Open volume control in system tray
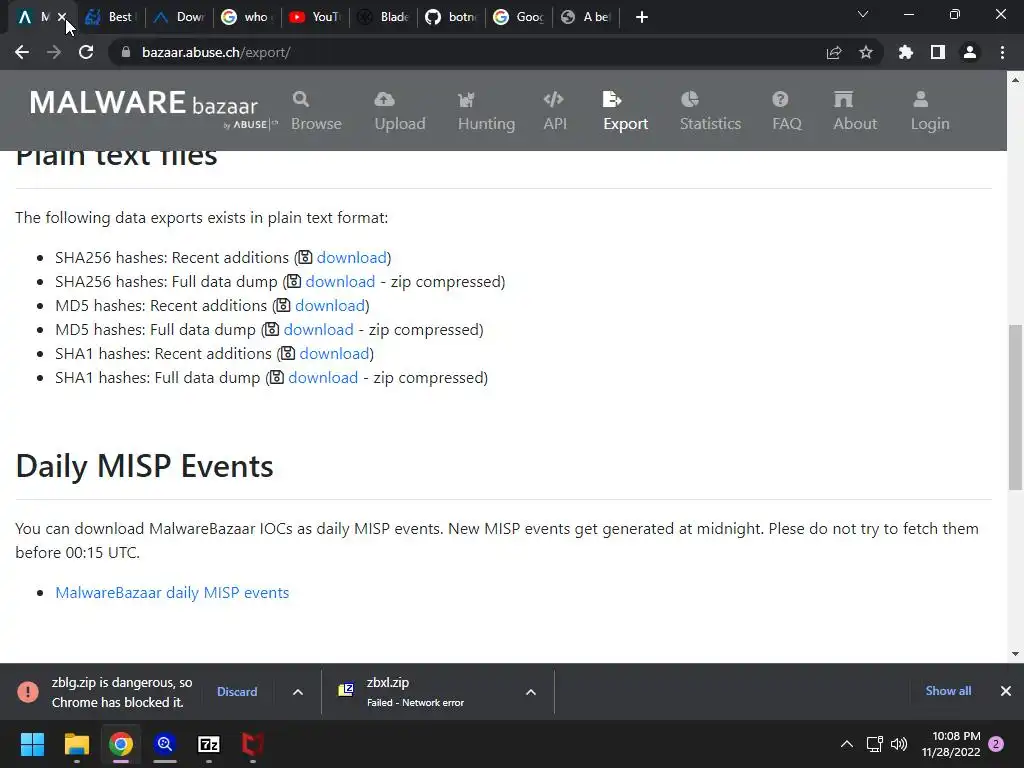This screenshot has width=1024, height=768. [899, 744]
